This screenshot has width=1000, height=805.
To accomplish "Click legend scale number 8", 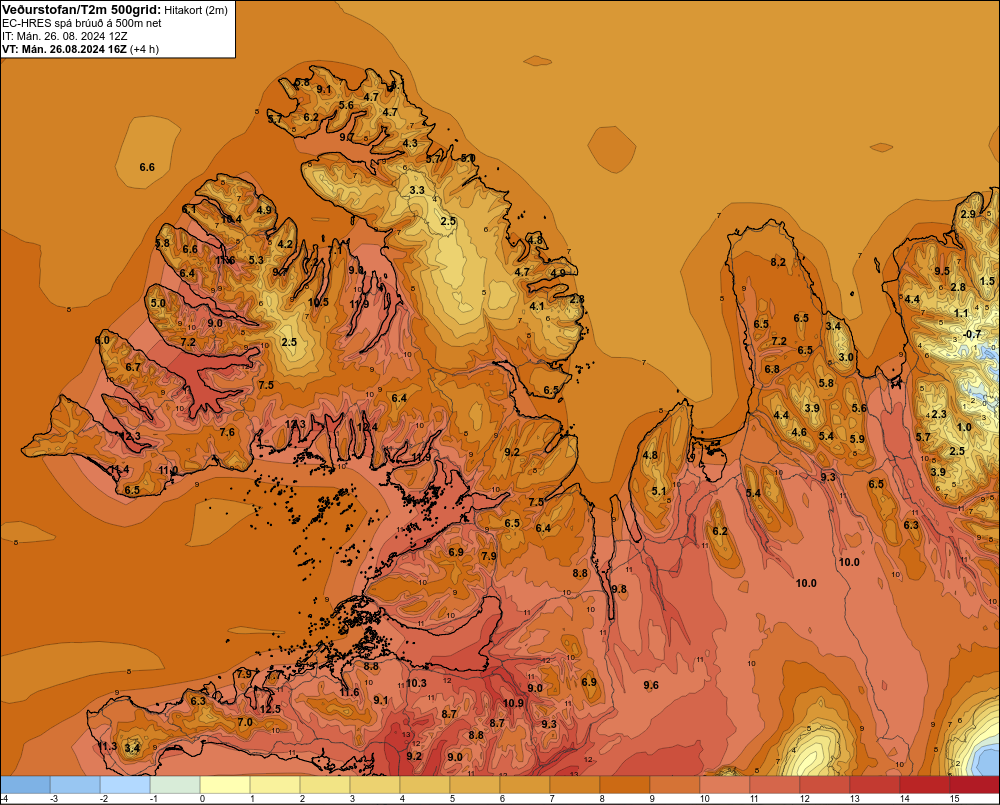I will click(x=601, y=799).
